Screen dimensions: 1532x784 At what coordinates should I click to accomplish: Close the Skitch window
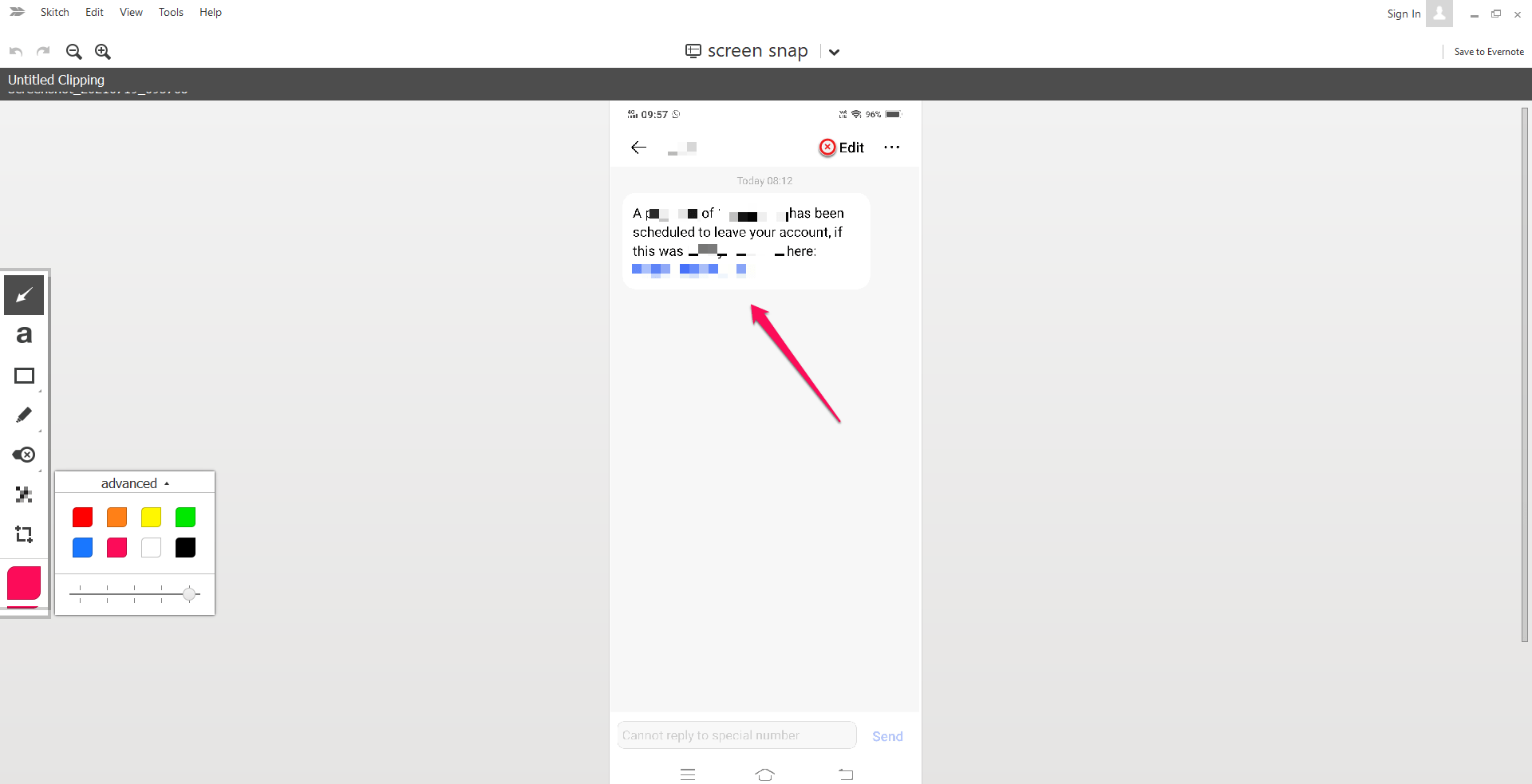[x=1518, y=14]
